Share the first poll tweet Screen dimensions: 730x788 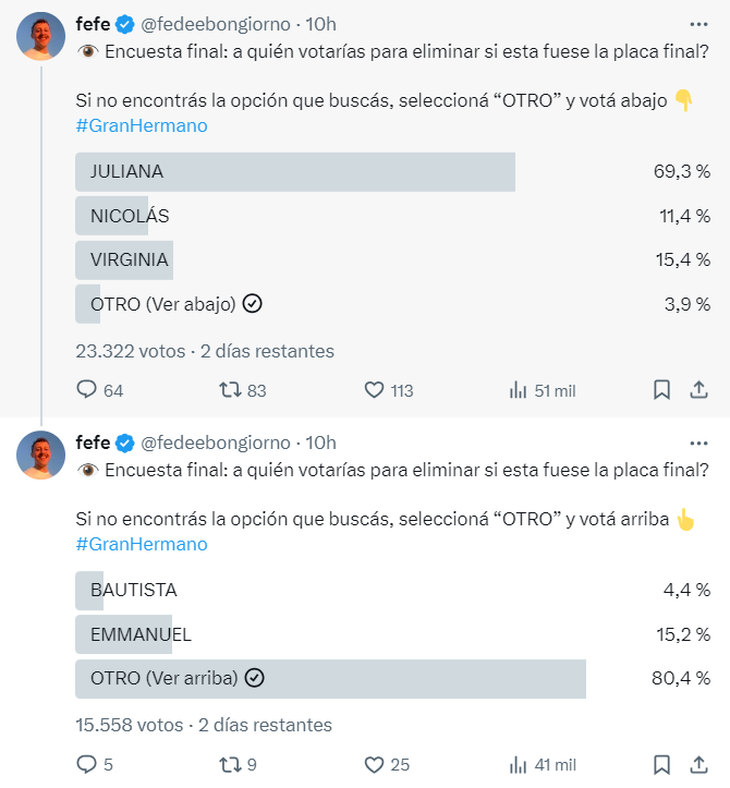(x=699, y=390)
